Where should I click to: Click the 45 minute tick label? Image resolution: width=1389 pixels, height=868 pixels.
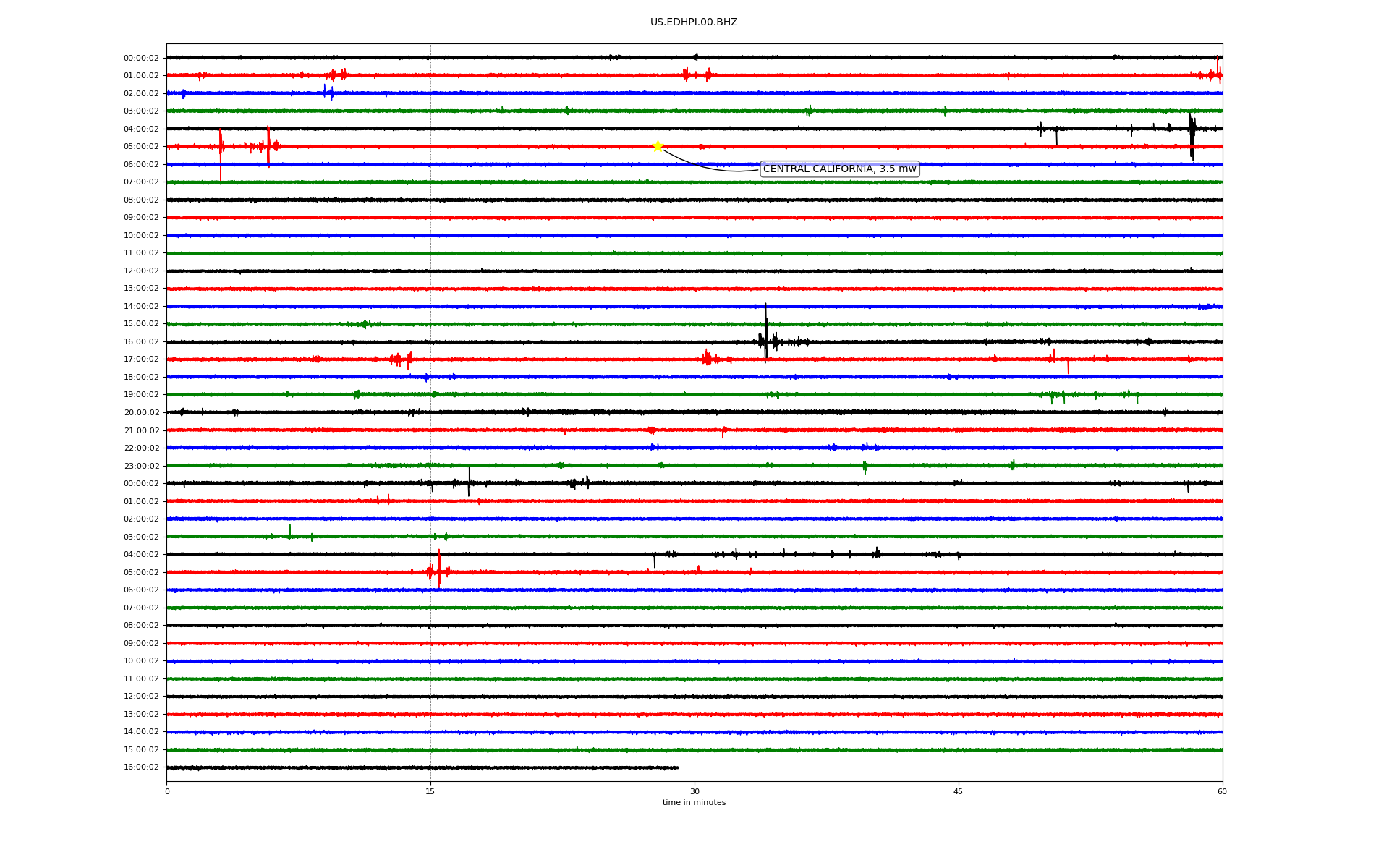tap(958, 791)
